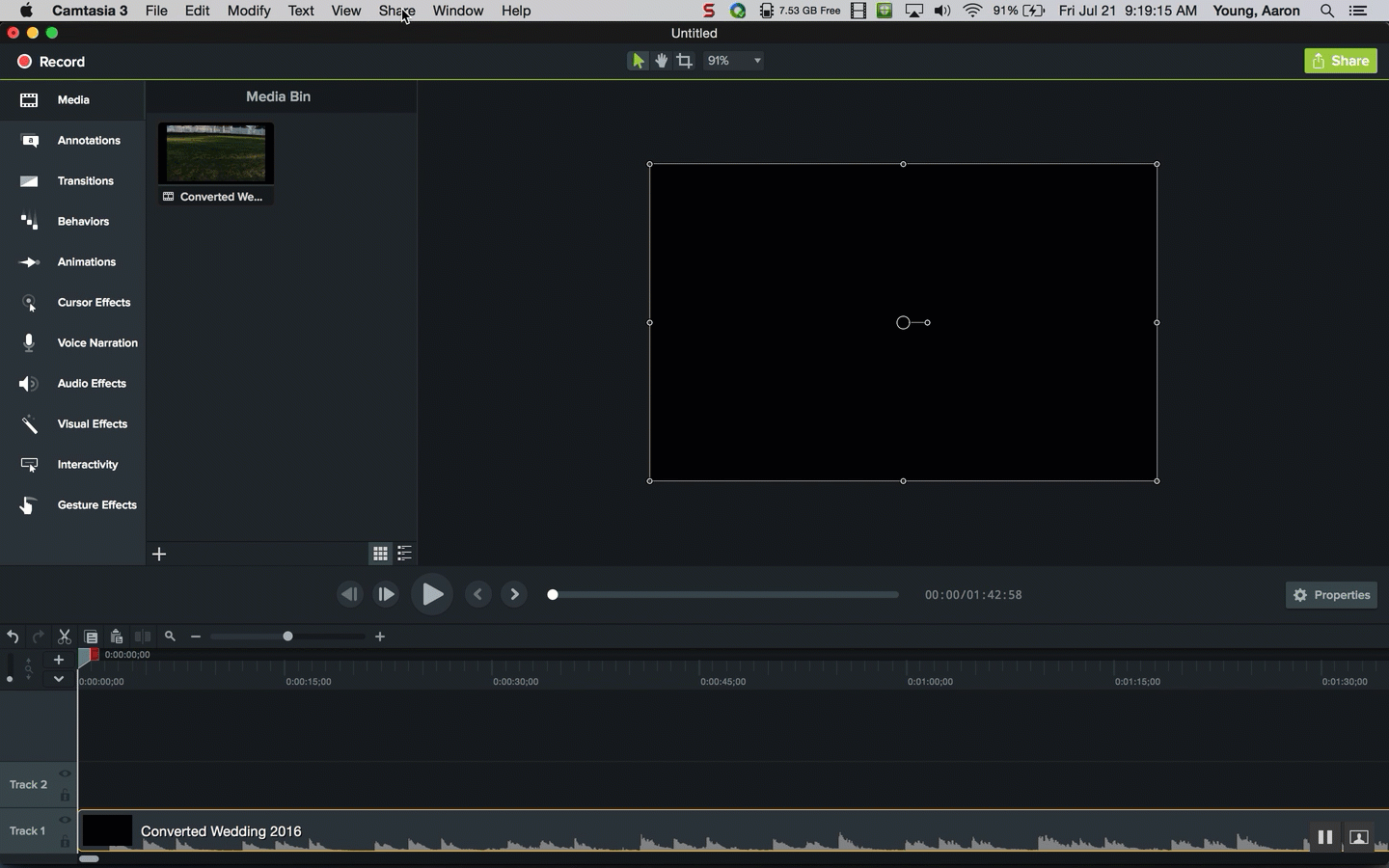The width and height of the screenshot is (1389, 868).
Task: Lock Track 1 with the padlock icon
Action: (66, 842)
